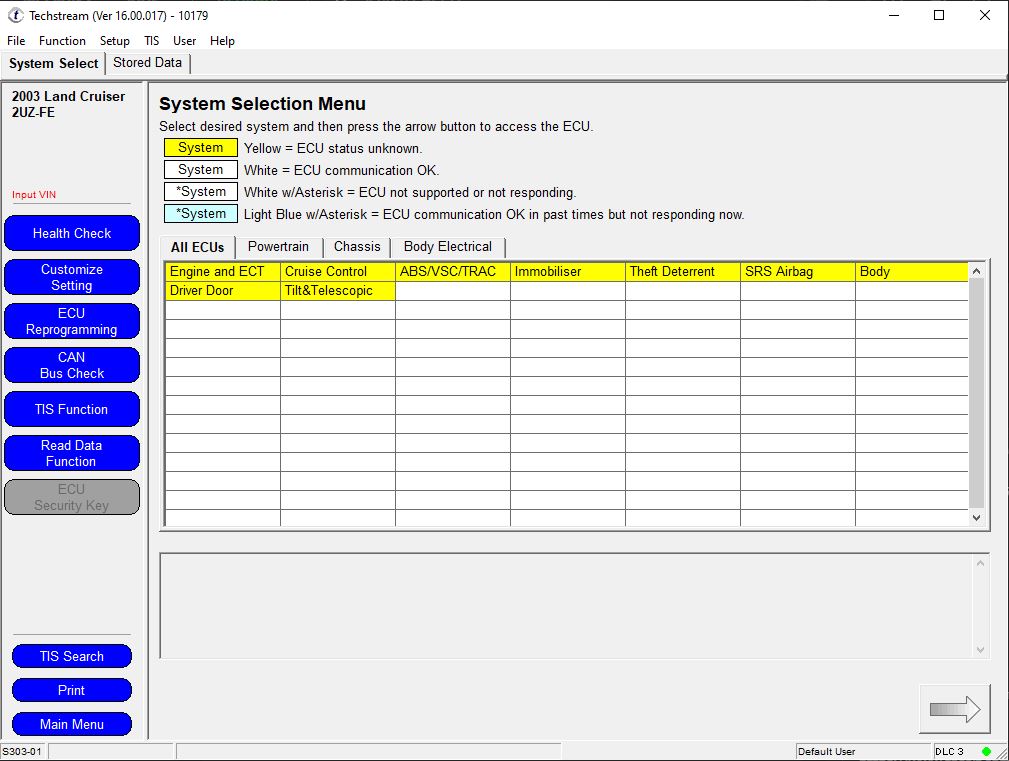This screenshot has height=761, width=1009.
Task: Return to Main Menu
Action: pyautogui.click(x=72, y=724)
